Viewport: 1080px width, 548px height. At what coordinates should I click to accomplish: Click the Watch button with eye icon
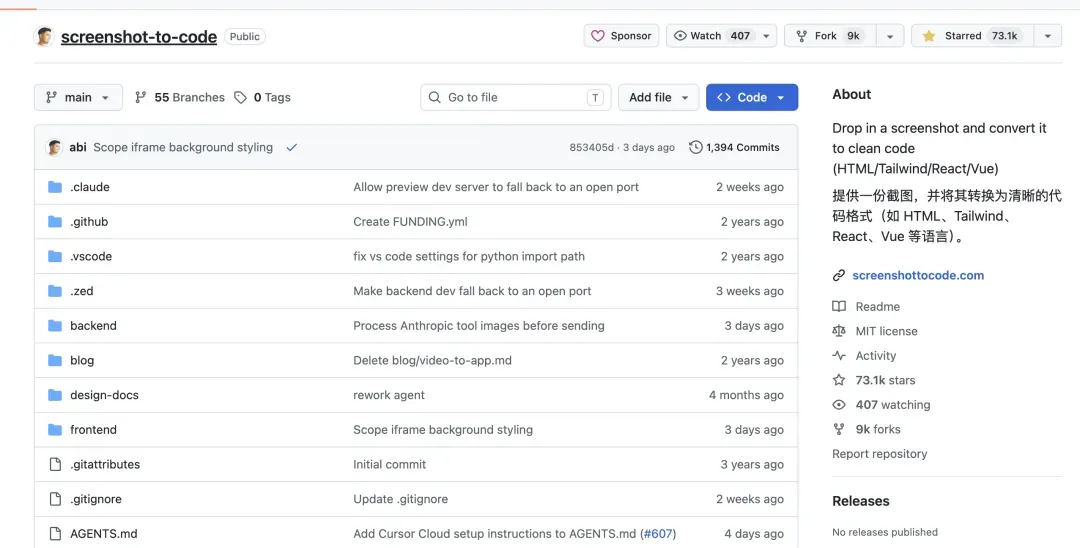(x=721, y=36)
